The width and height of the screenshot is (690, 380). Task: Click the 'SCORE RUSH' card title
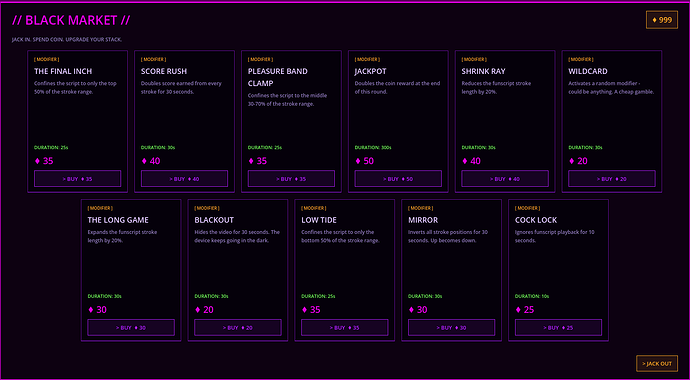point(164,71)
